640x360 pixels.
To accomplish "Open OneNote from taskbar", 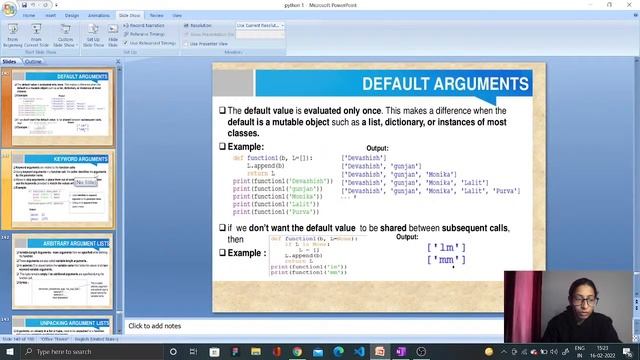I will click(x=400, y=351).
